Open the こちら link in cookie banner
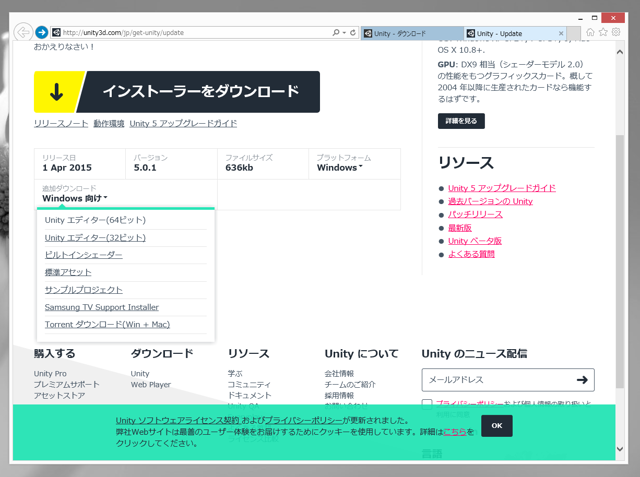Viewport: 640px width, 477px height. 455,432
